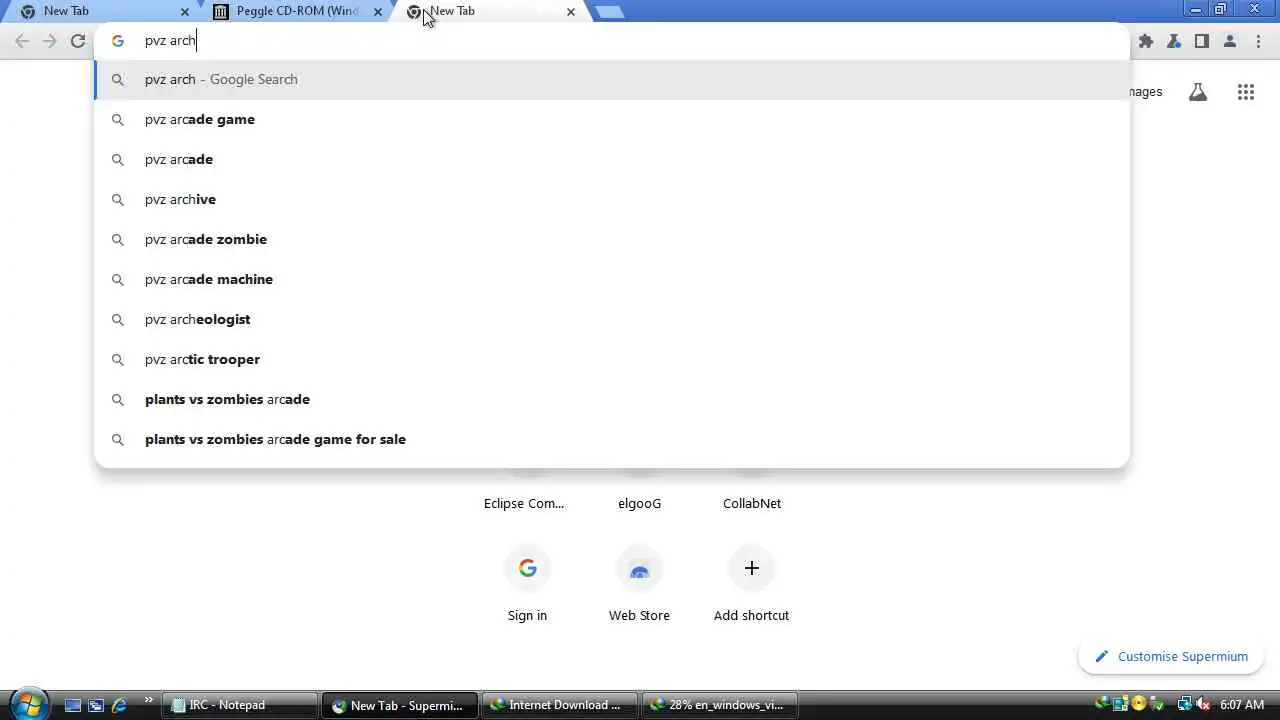Launch Internet Explorer from quick launch
Image resolution: width=1280 pixels, height=720 pixels.
click(119, 705)
